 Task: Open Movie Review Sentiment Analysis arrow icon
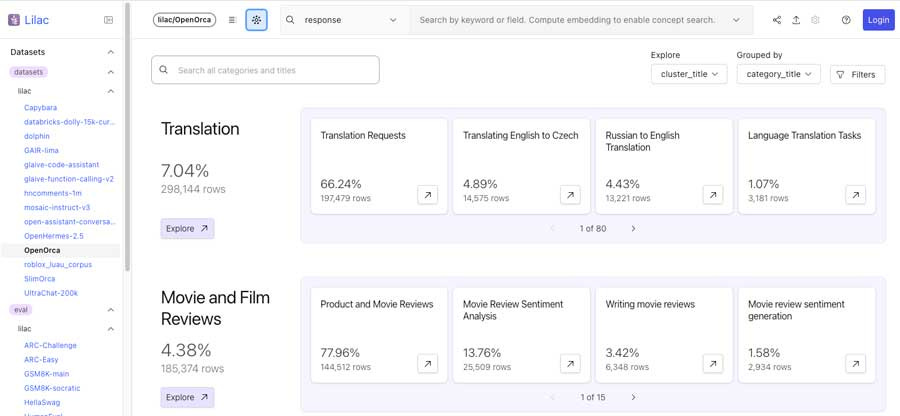coord(570,364)
